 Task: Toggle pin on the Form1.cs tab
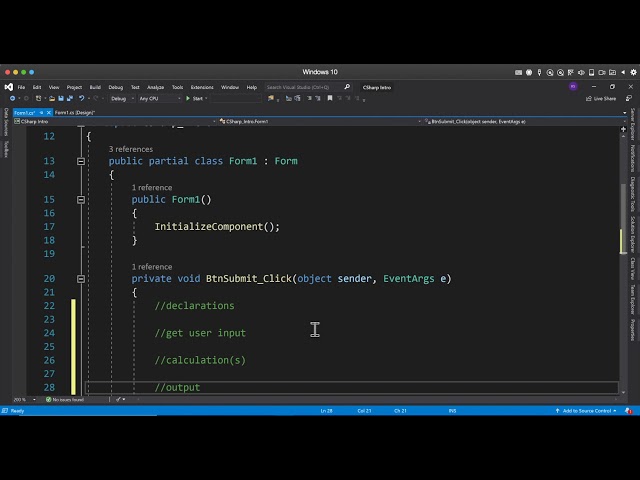tap(41, 113)
